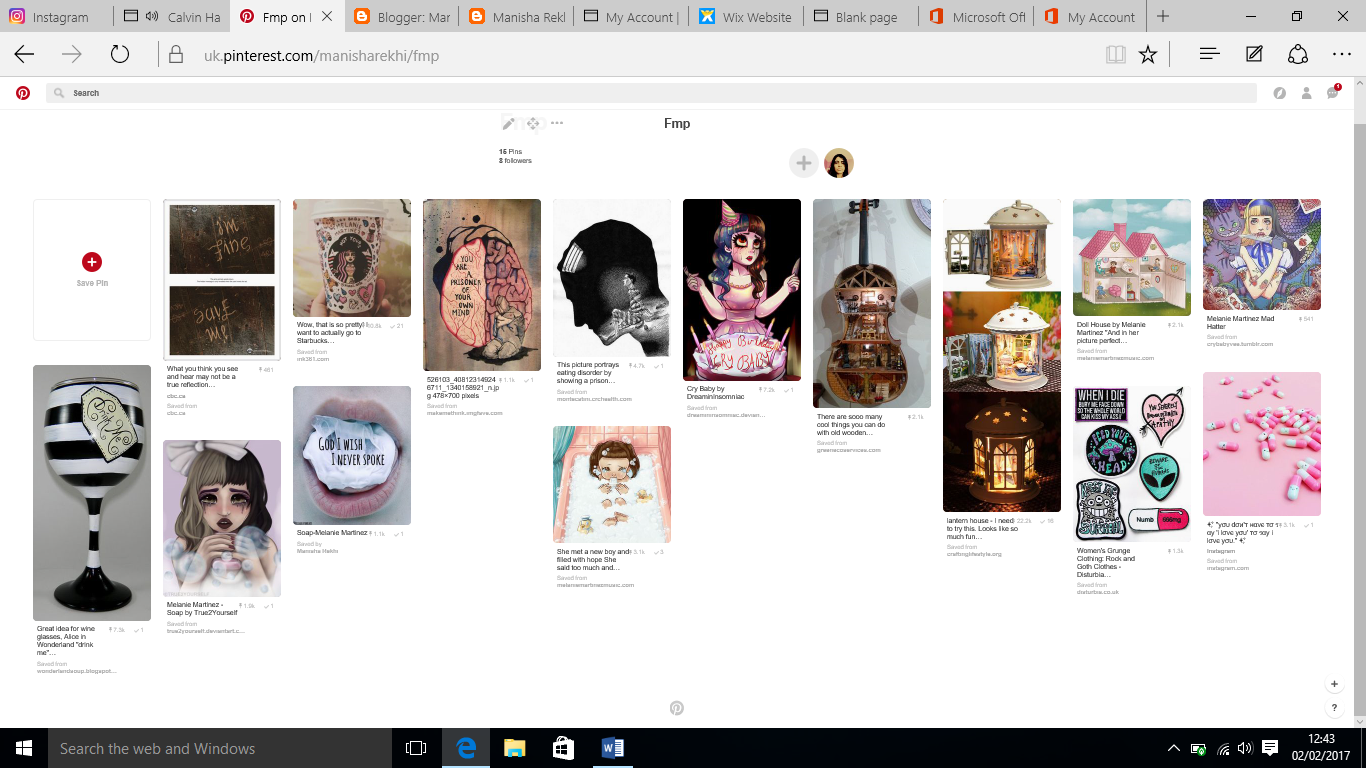Click the plus button above help icon
The height and width of the screenshot is (768, 1366).
coord(1334,684)
